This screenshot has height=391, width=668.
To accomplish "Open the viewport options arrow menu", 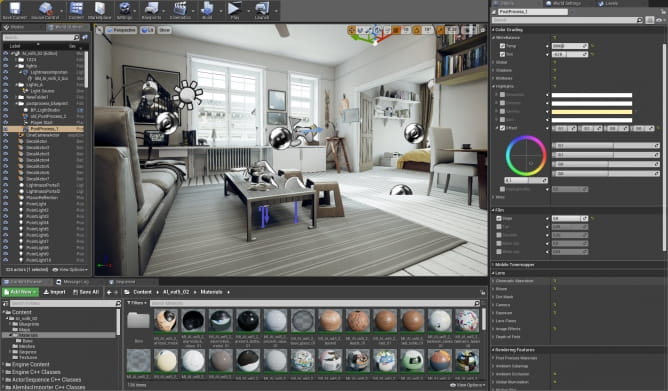I will [99, 30].
